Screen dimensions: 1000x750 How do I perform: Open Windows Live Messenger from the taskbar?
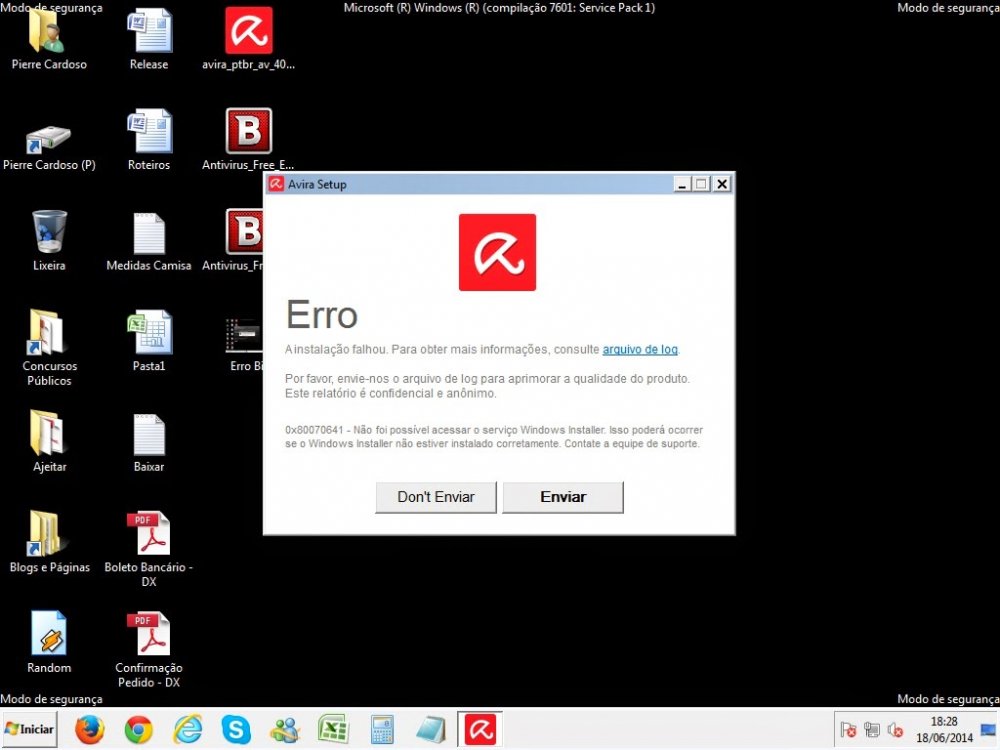(x=285, y=729)
